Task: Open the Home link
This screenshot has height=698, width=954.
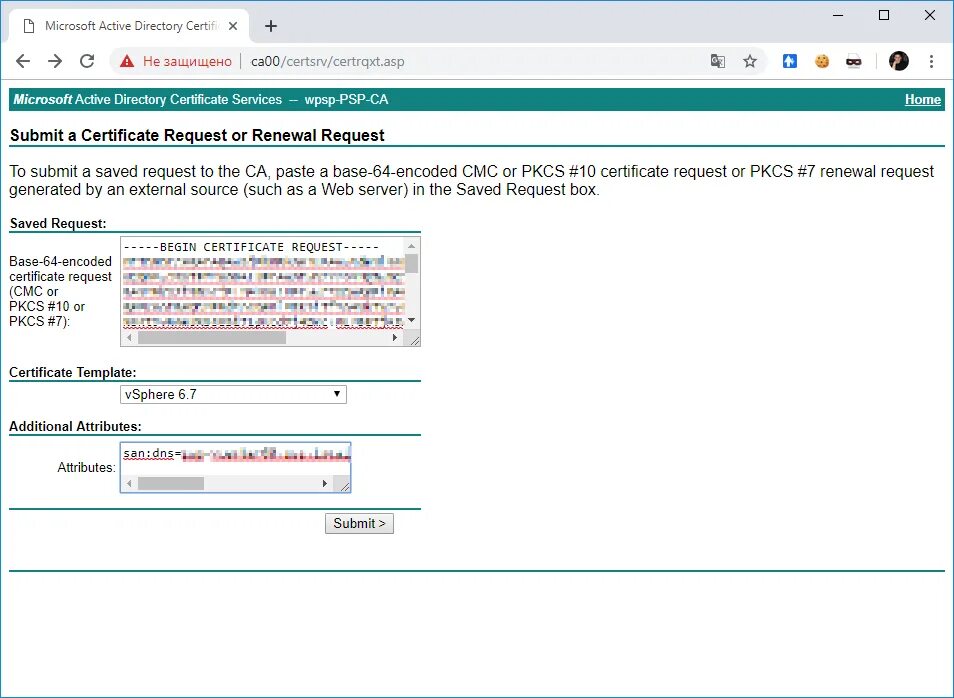Action: pyautogui.click(x=922, y=99)
